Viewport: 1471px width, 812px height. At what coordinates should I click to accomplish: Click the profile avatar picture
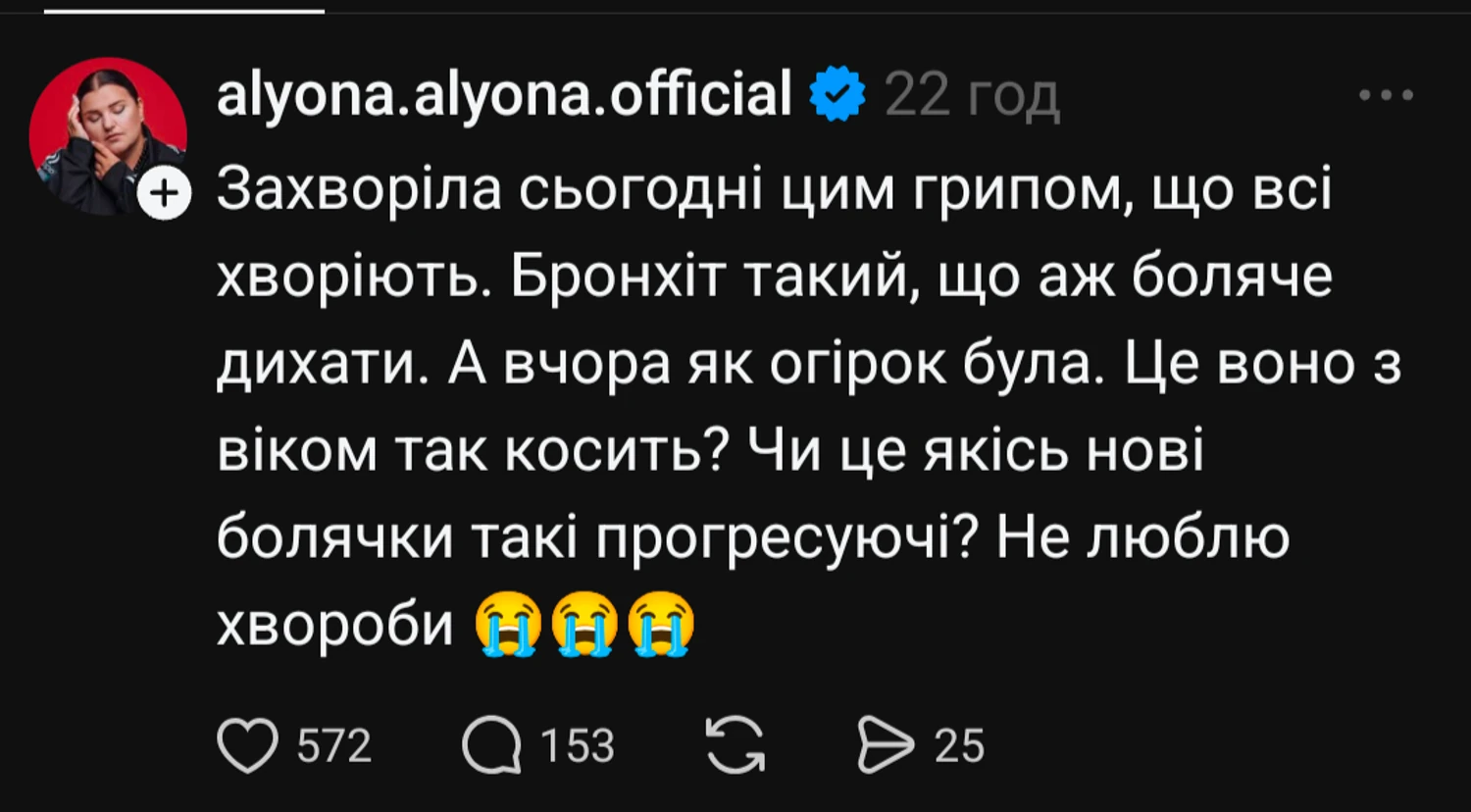click(107, 135)
